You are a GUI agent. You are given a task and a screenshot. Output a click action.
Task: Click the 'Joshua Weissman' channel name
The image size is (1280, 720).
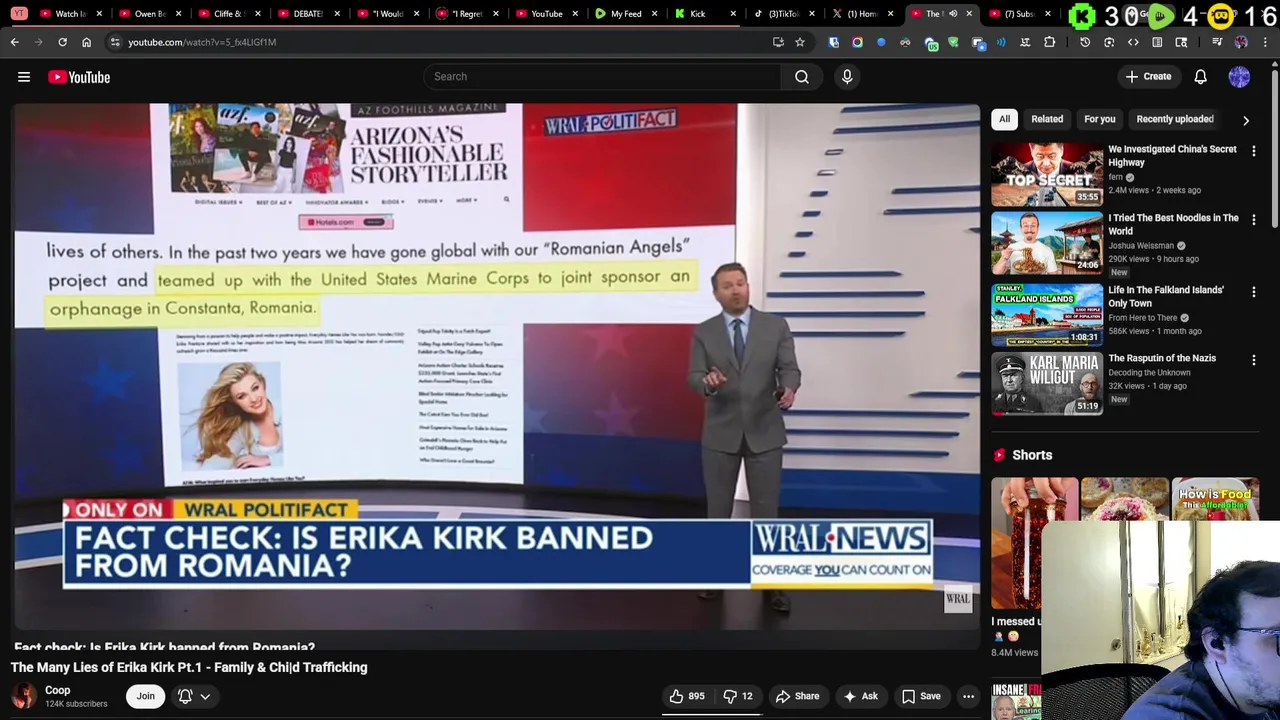point(1141,246)
